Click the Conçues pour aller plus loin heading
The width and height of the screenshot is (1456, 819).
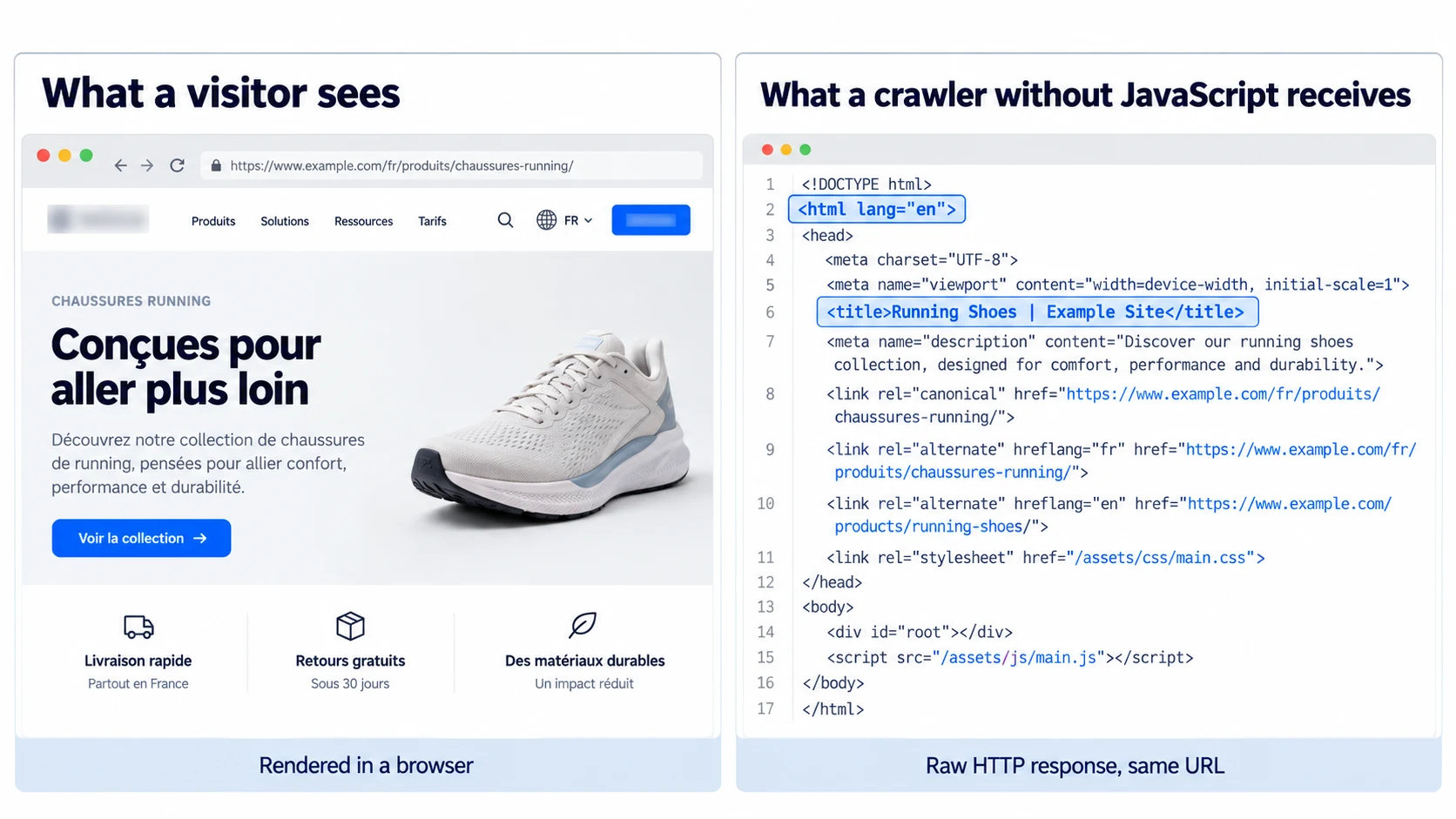click(x=185, y=367)
